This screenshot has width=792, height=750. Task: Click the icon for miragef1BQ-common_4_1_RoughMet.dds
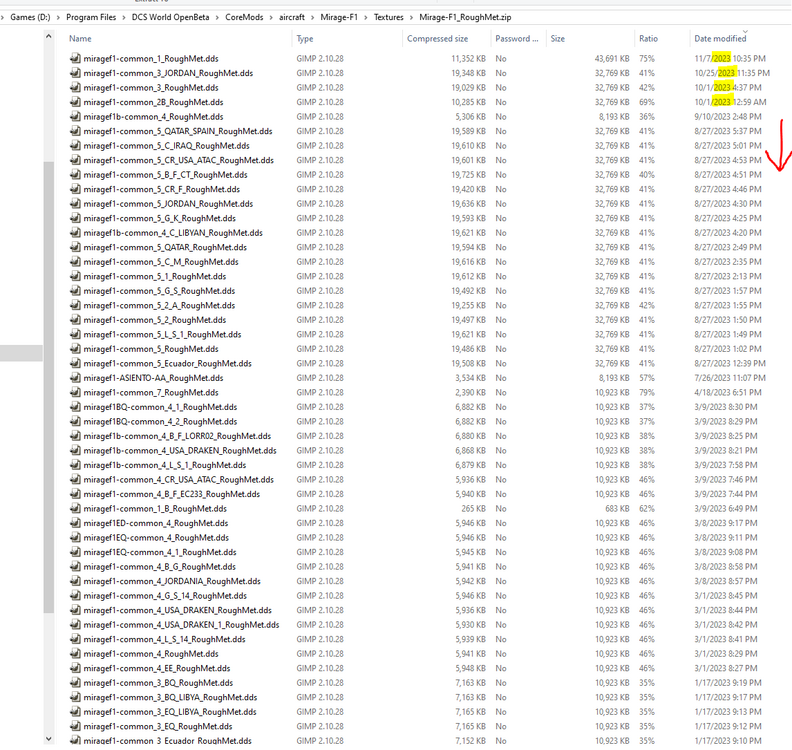[x=75, y=407]
